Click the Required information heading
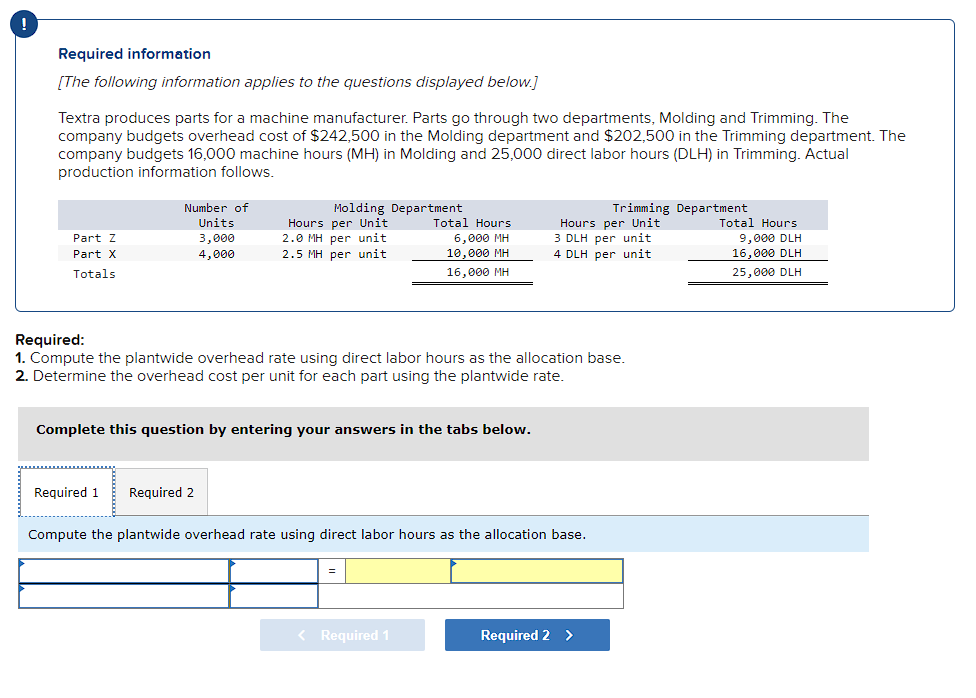 click(134, 54)
